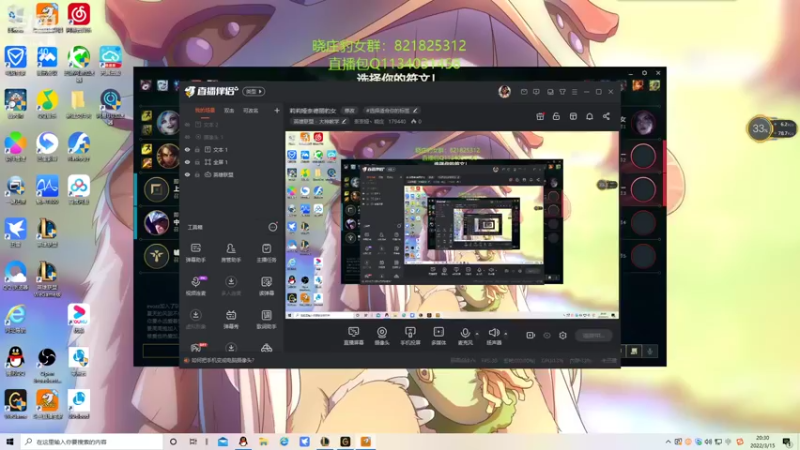The image size is (800, 450).
Task: Click the taskbar search box
Action: tap(92, 441)
